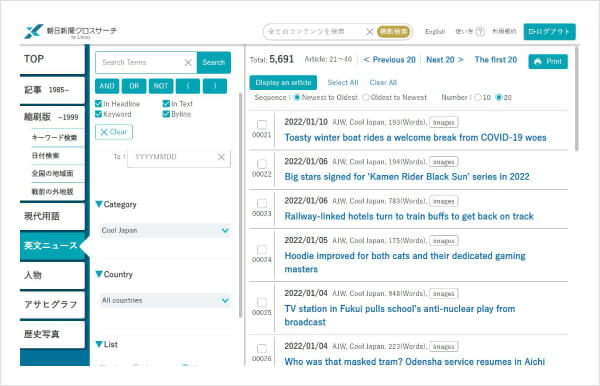600x386 pixels.
Task: Insert NOT operator
Action: pyautogui.click(x=161, y=86)
